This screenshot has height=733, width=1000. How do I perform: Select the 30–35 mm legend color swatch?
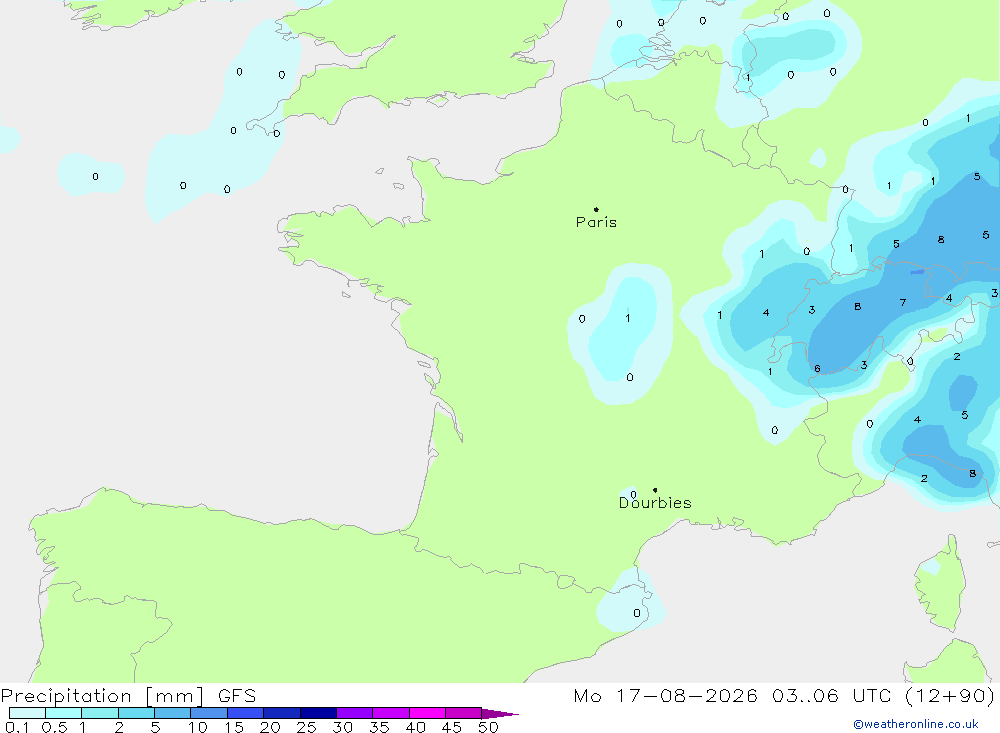[355, 713]
